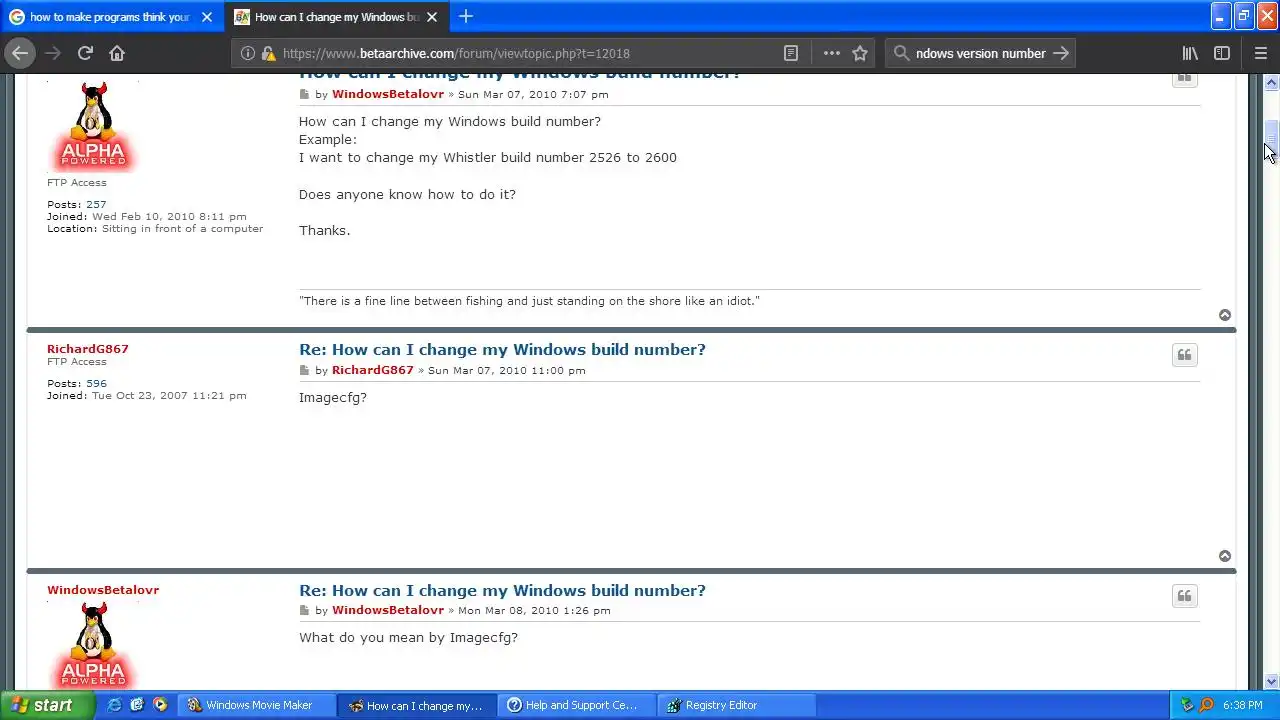Open RichardG867 profile name in left column
This screenshot has height=720, width=1280.
click(x=88, y=349)
